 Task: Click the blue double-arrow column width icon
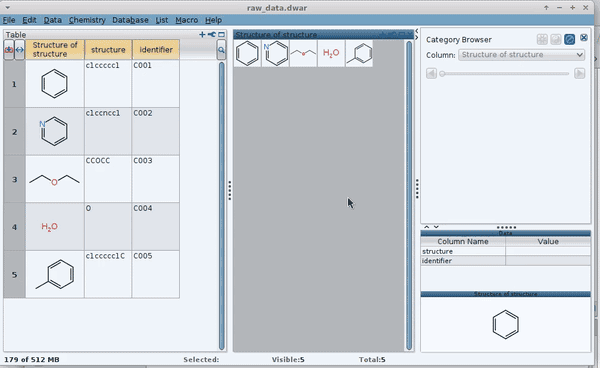click(x=20, y=50)
